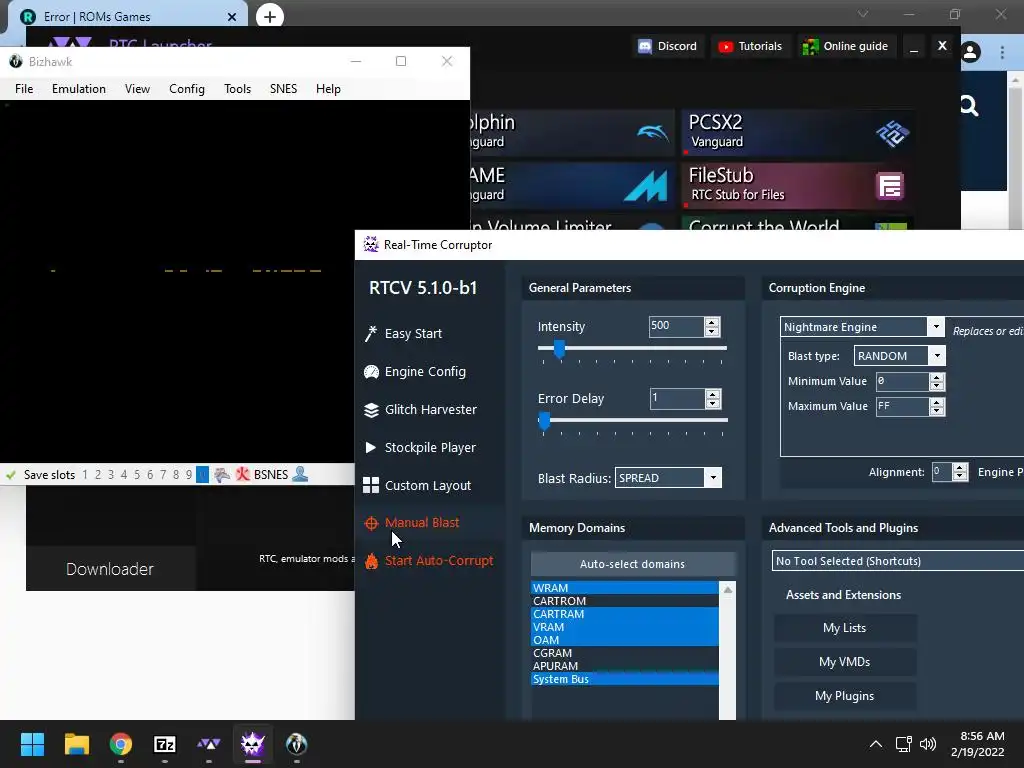Click the Error Delay slider handle
Viewport: 1024px width, 768px height.
tap(544, 421)
